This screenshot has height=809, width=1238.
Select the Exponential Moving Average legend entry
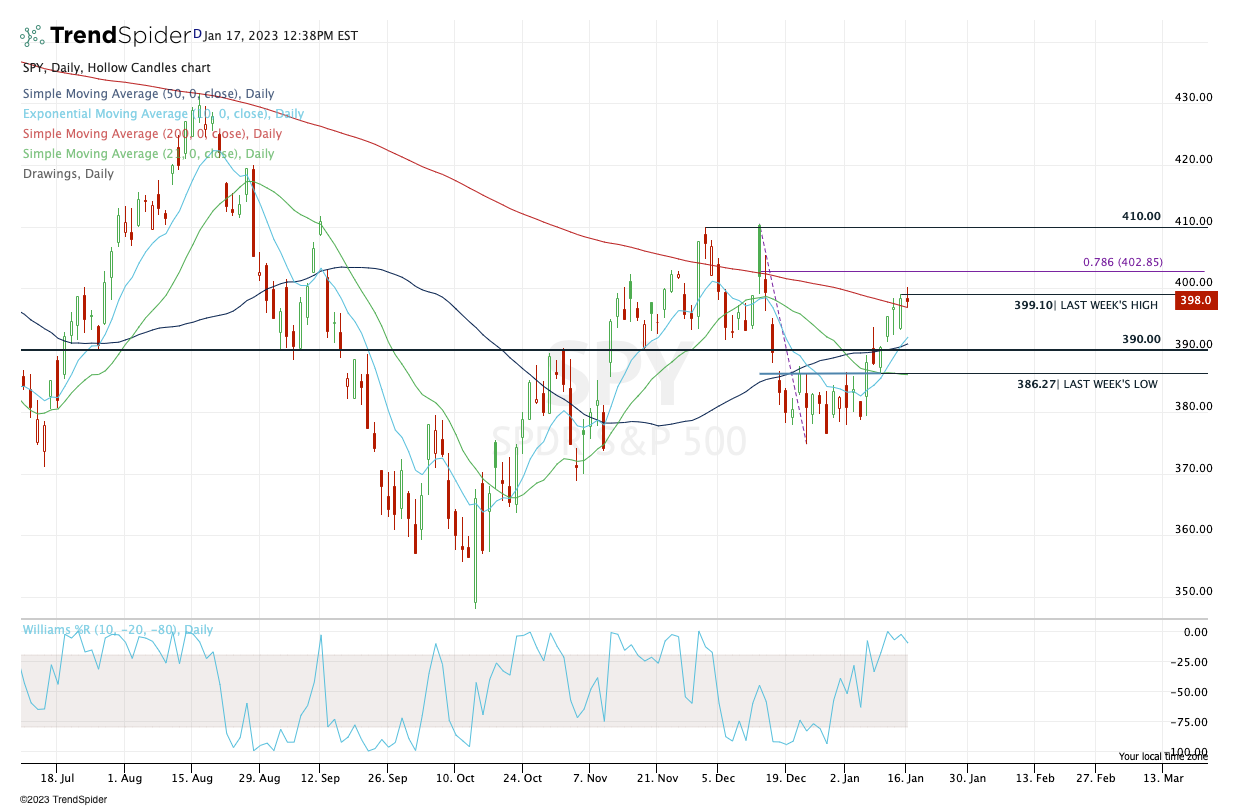(x=162, y=114)
